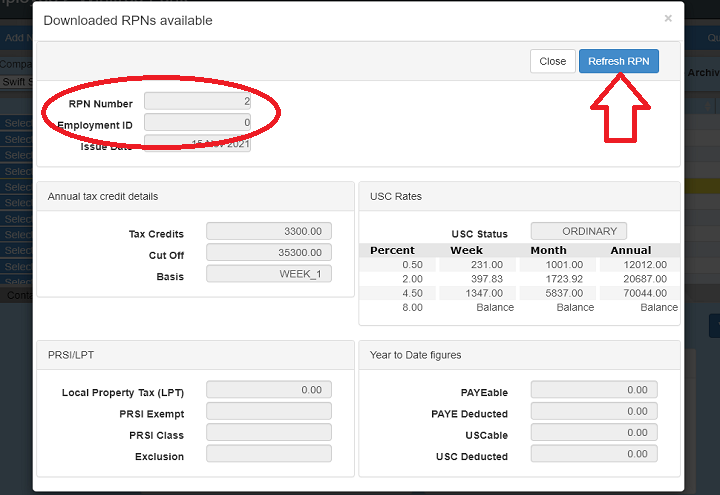
Task: Select the PAYEable amount field
Action: click(x=593, y=390)
